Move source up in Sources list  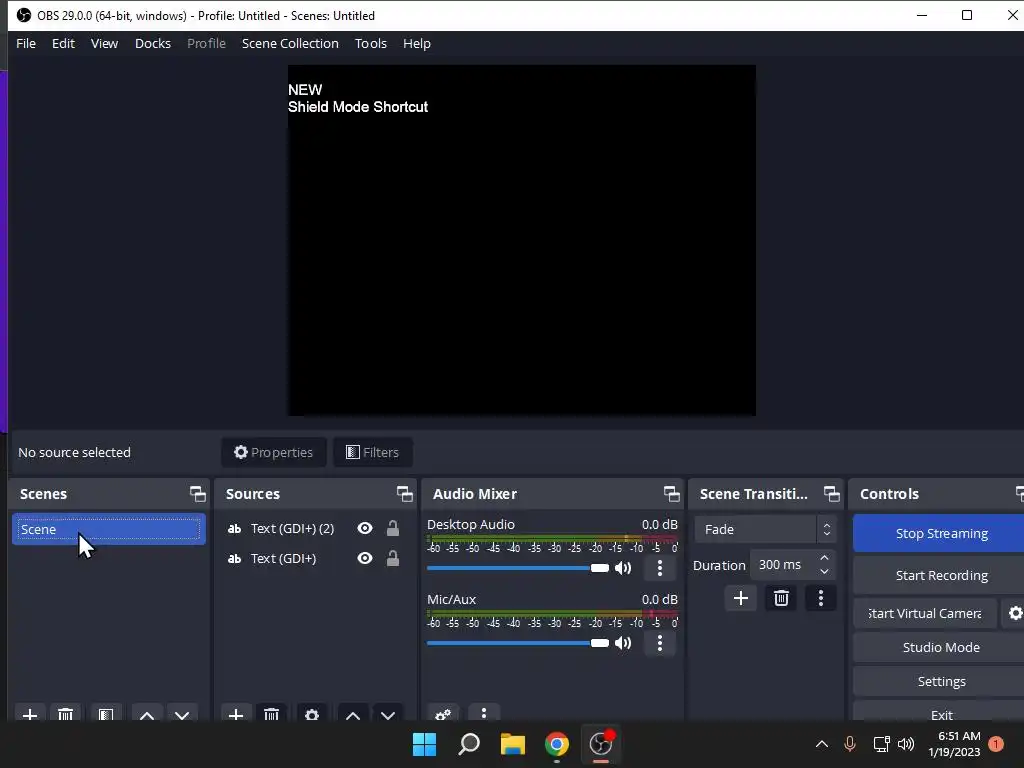[x=353, y=714]
